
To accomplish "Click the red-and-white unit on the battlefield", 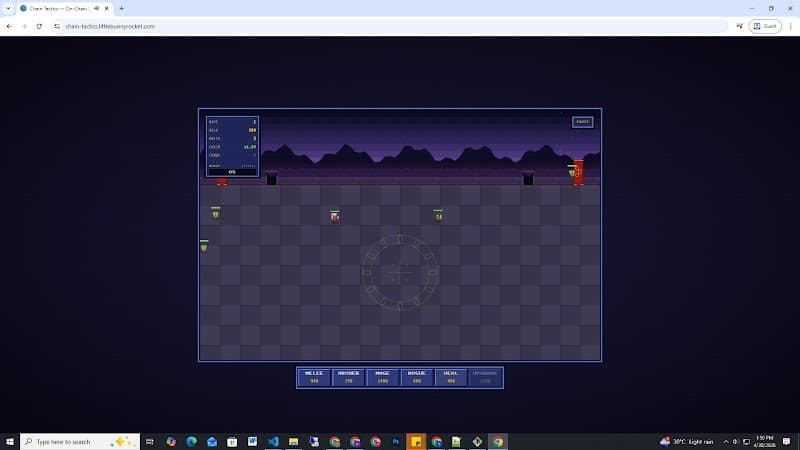I will click(335, 217).
